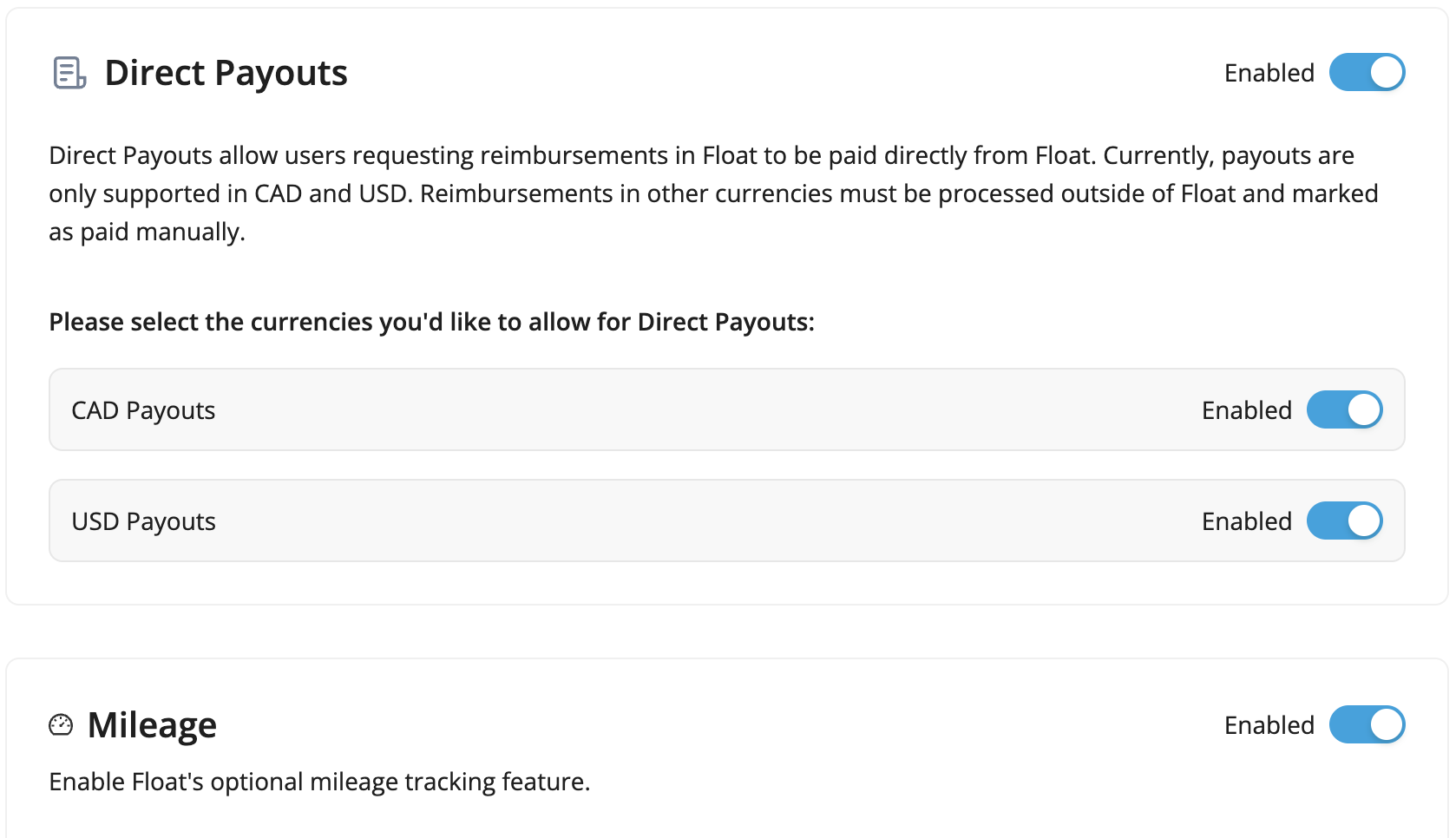Click the CAD Payouts label text
The height and width of the screenshot is (838, 1456).
coord(143,410)
